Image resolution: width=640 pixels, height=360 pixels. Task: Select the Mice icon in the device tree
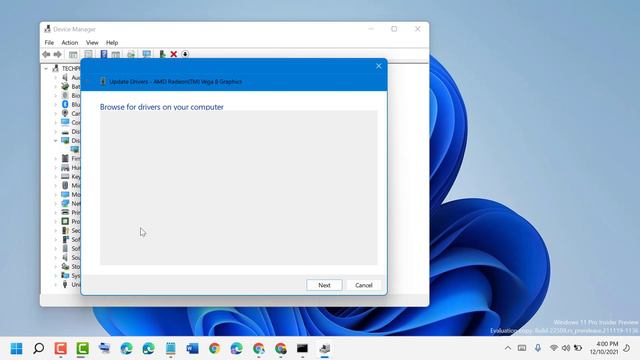click(65, 185)
